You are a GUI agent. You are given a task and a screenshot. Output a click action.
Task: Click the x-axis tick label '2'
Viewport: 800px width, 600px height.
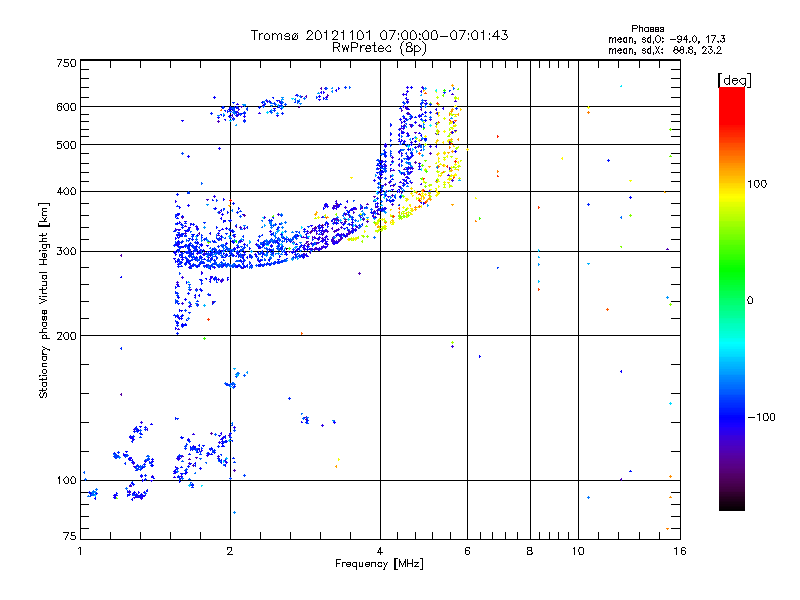(x=230, y=551)
